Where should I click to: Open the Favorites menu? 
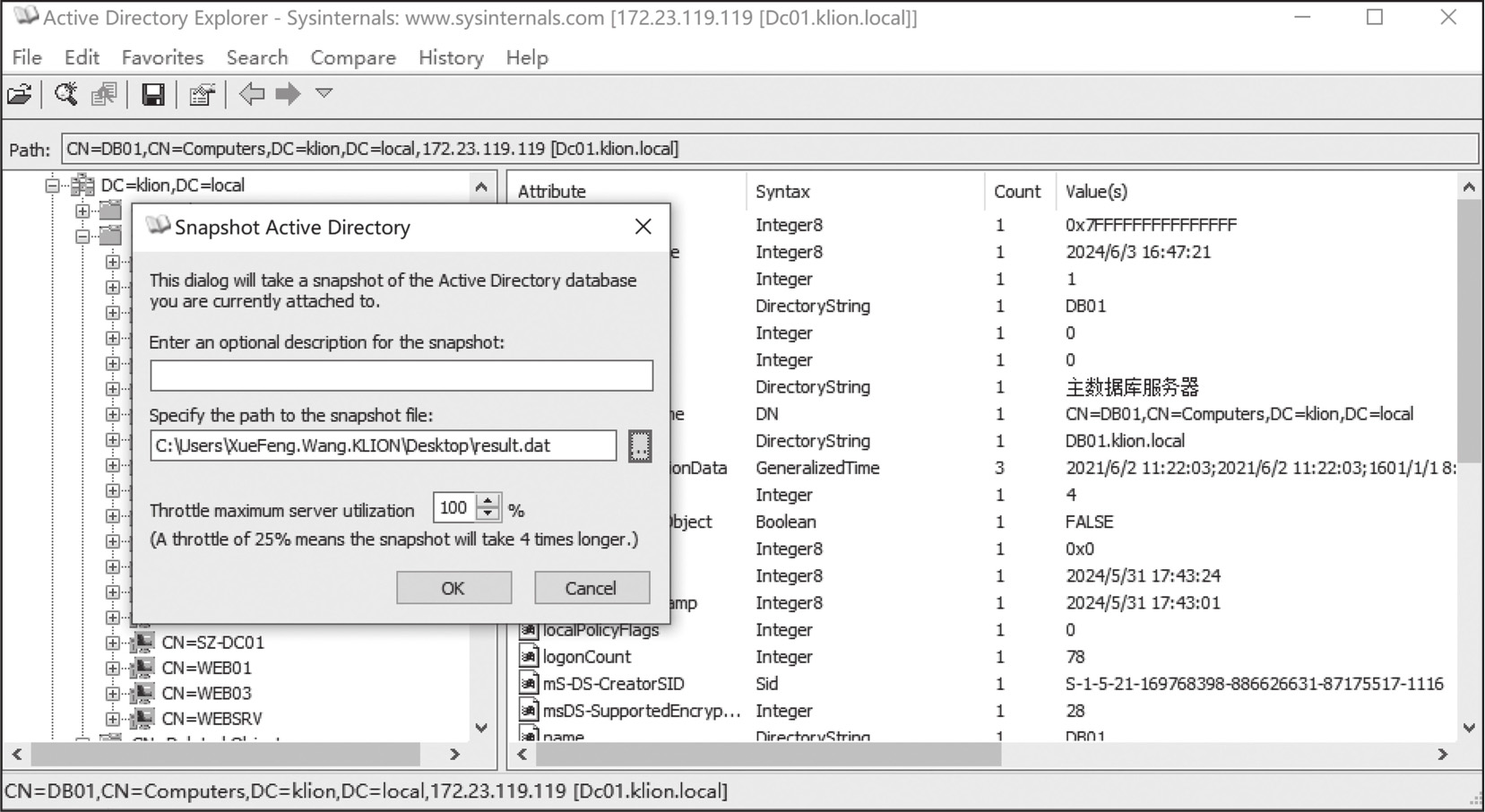[162, 57]
